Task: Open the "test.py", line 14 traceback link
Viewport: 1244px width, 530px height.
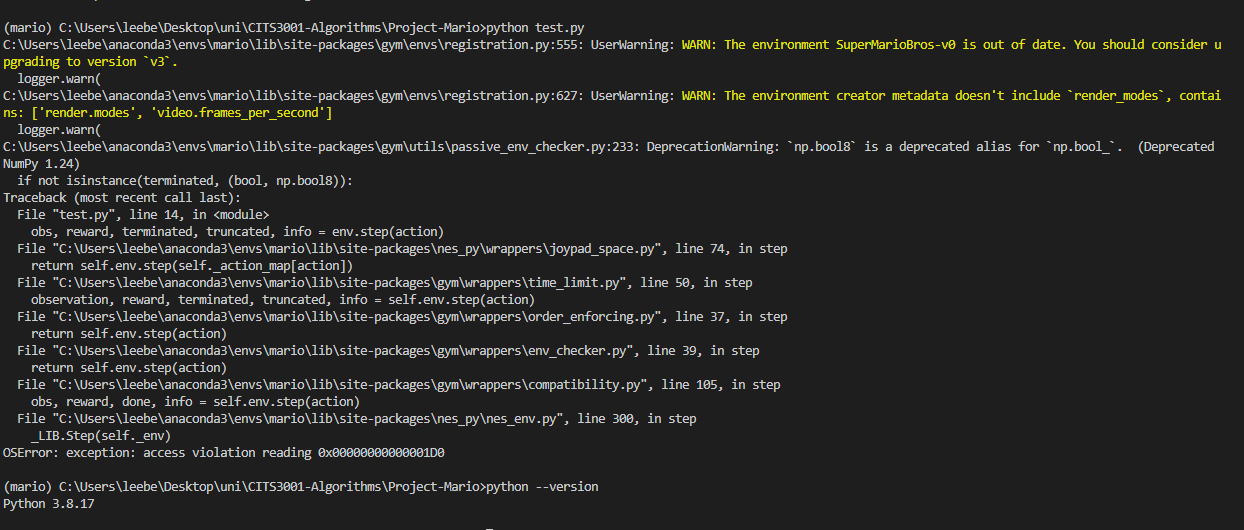Action: [97, 215]
